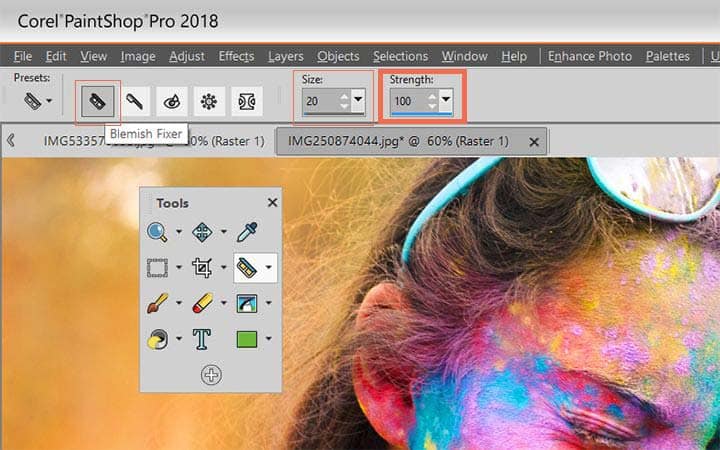This screenshot has height=450, width=720.
Task: Select the Flood Fill/color changer tool
Action: (157, 339)
